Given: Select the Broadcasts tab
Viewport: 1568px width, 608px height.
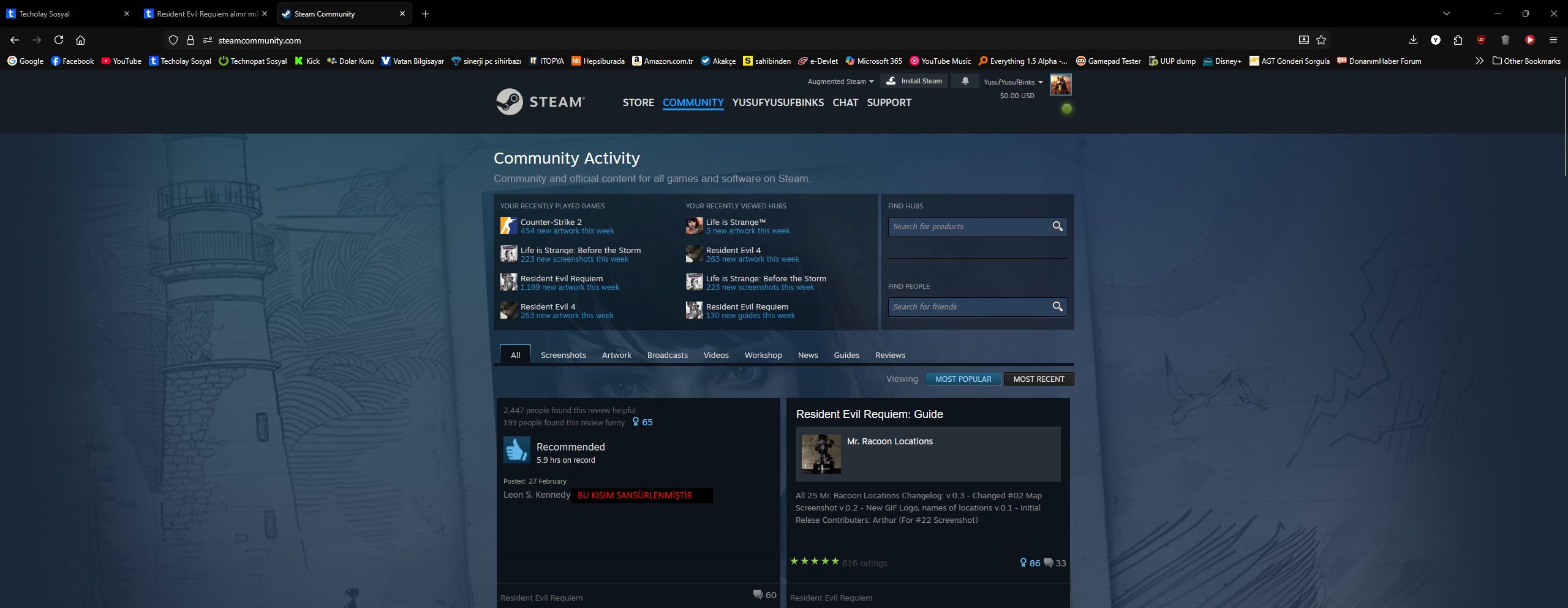Looking at the screenshot, I should (667, 355).
